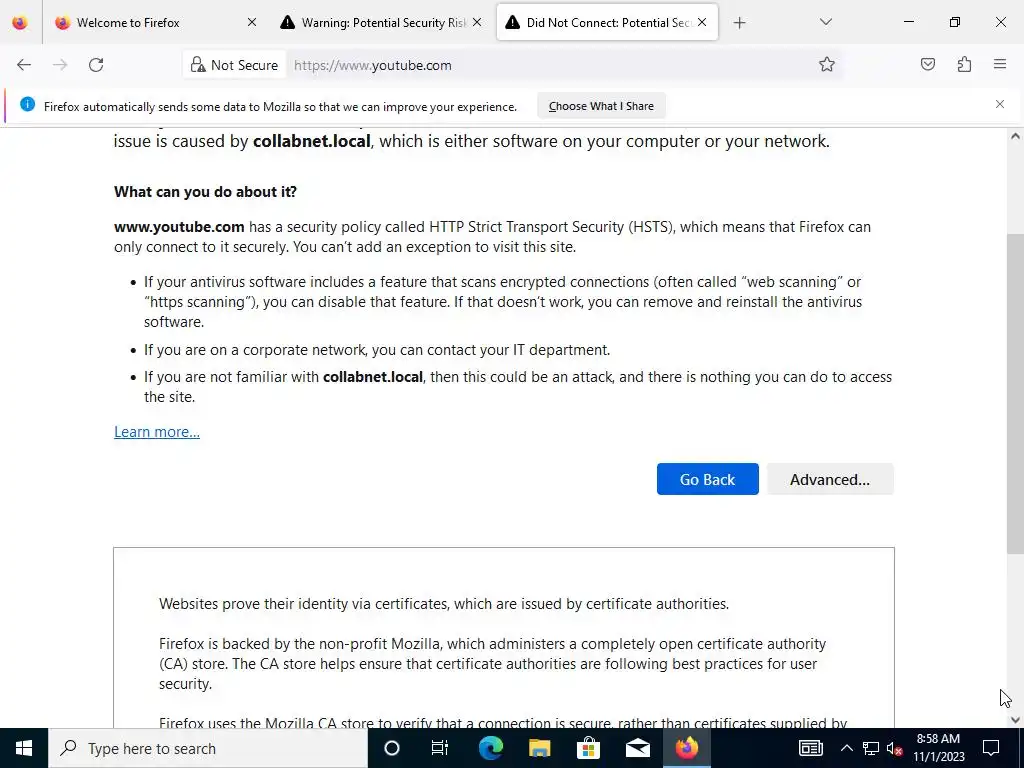Close the Warning: Potential Security Risk tab
Screen dimensions: 1024x768
tap(477, 22)
